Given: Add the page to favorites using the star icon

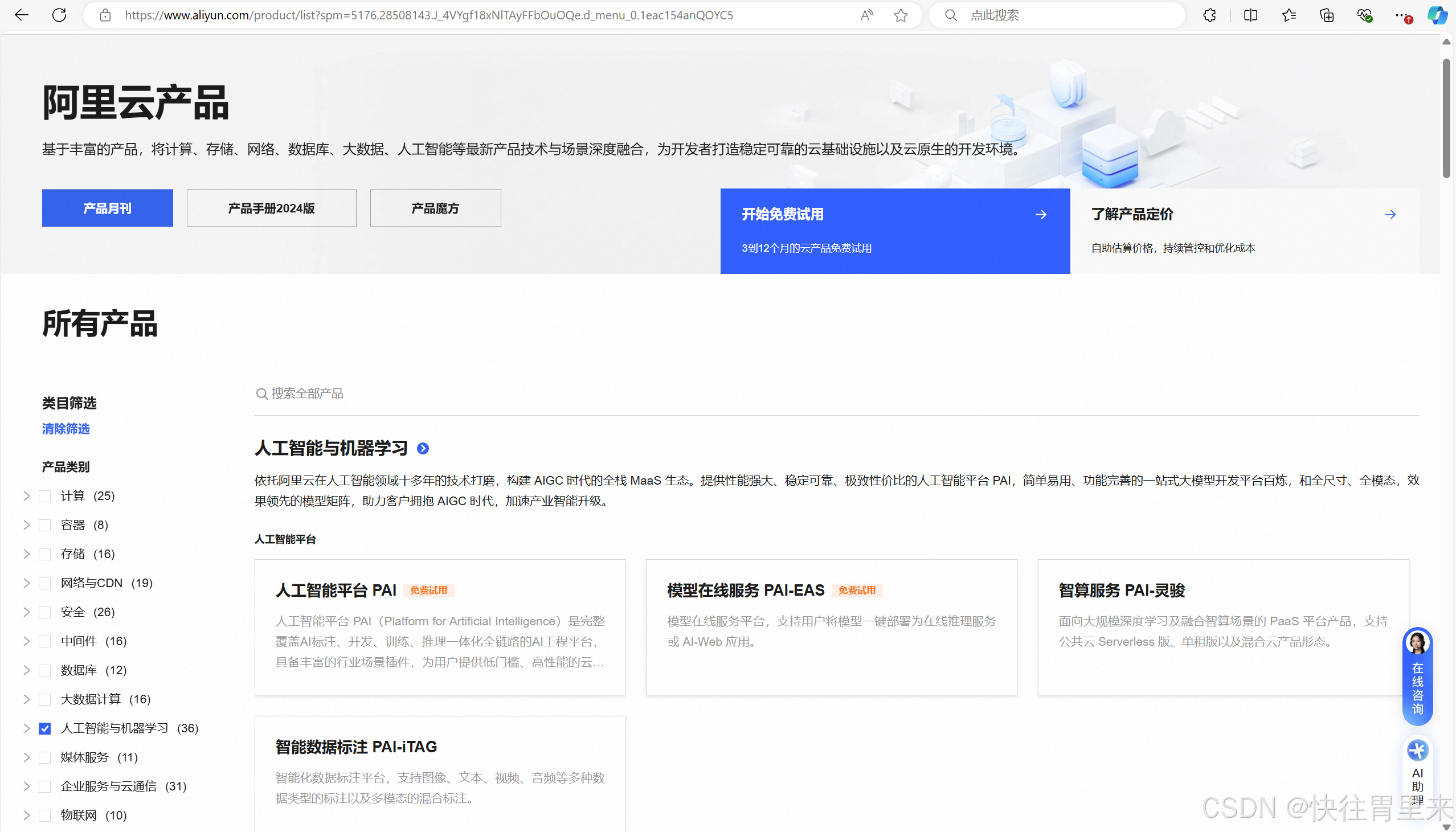Looking at the screenshot, I should 901,15.
